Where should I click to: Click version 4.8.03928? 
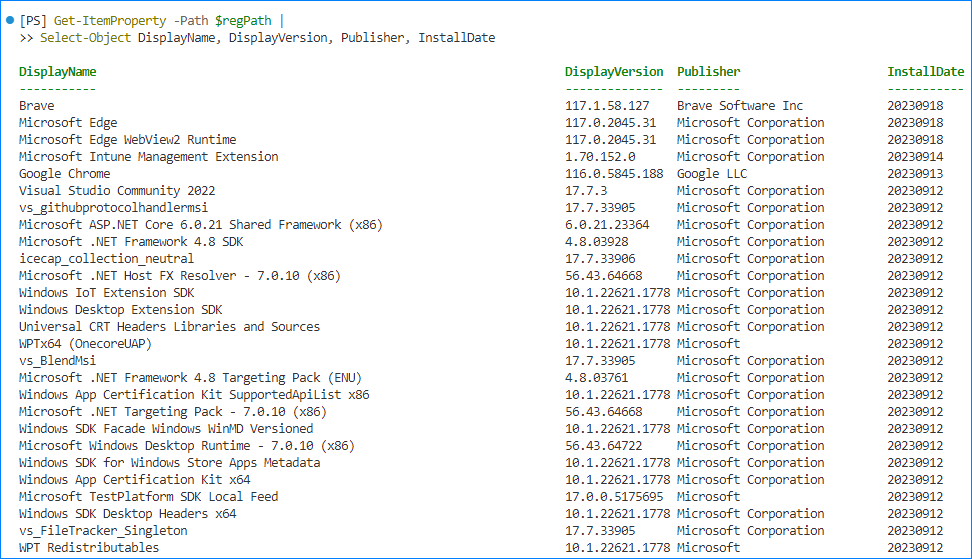click(x=596, y=242)
